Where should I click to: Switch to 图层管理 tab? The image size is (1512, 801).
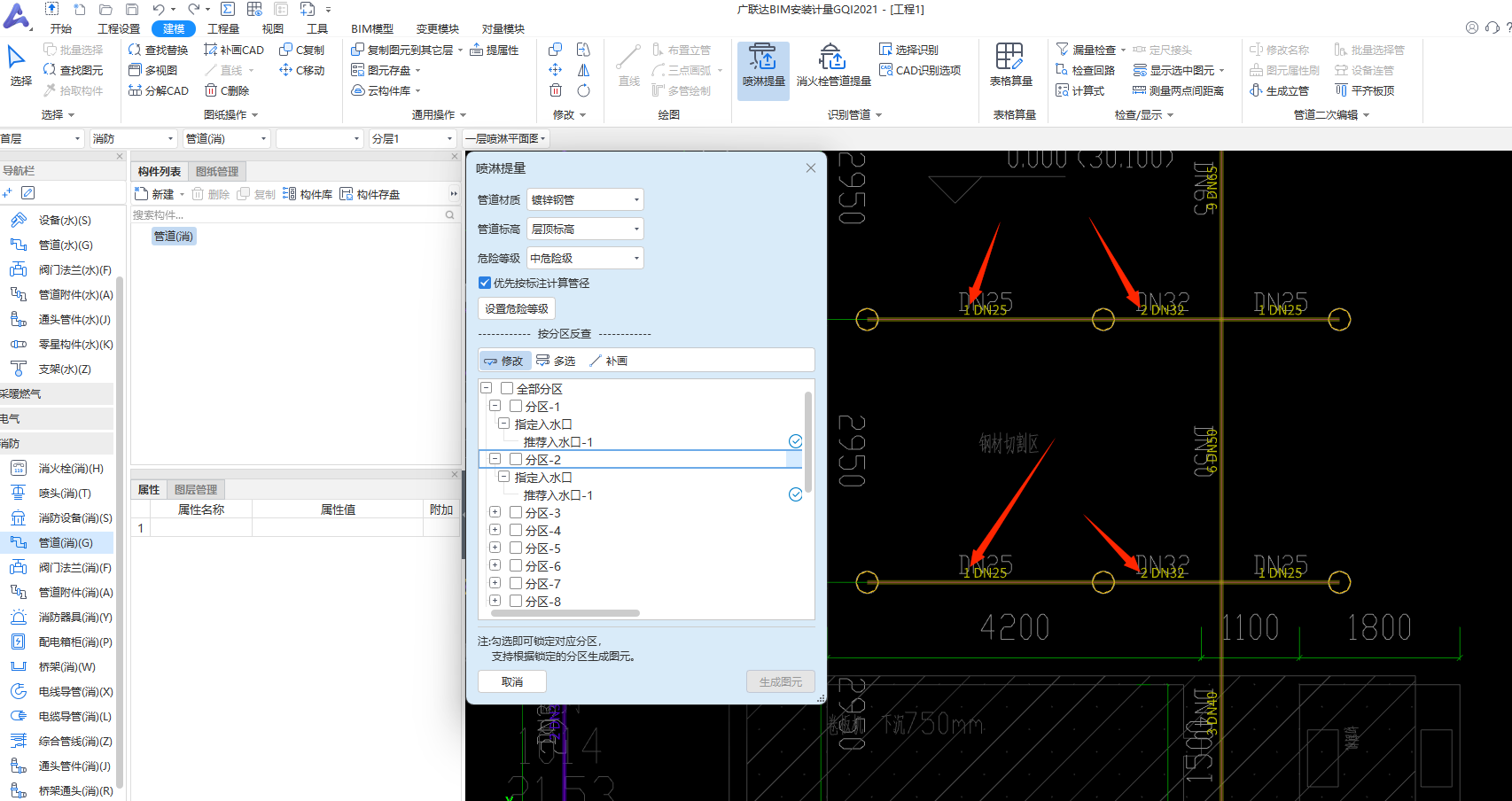(x=196, y=489)
